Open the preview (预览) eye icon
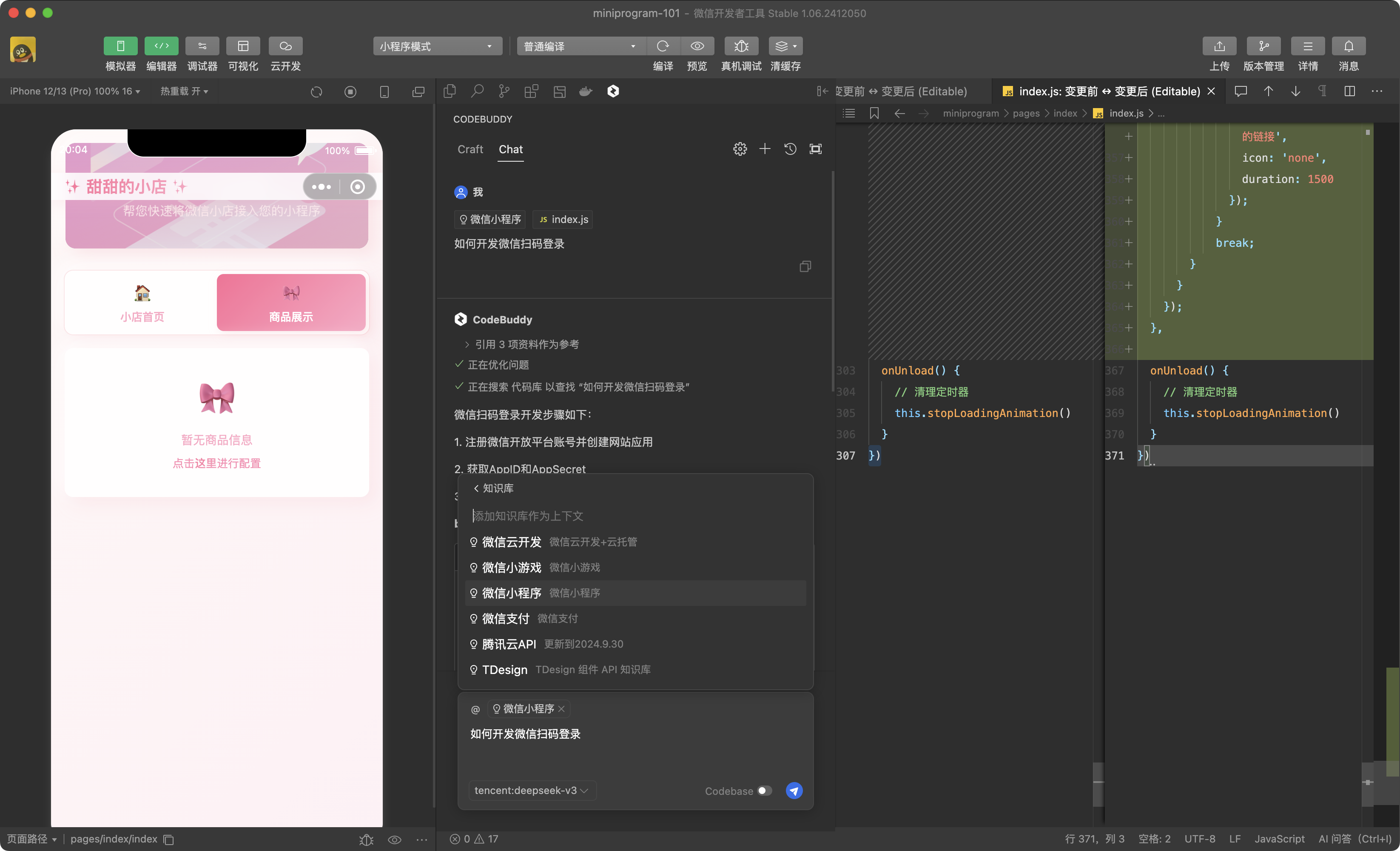Screen dimensions: 1400x851 pyautogui.click(x=697, y=46)
